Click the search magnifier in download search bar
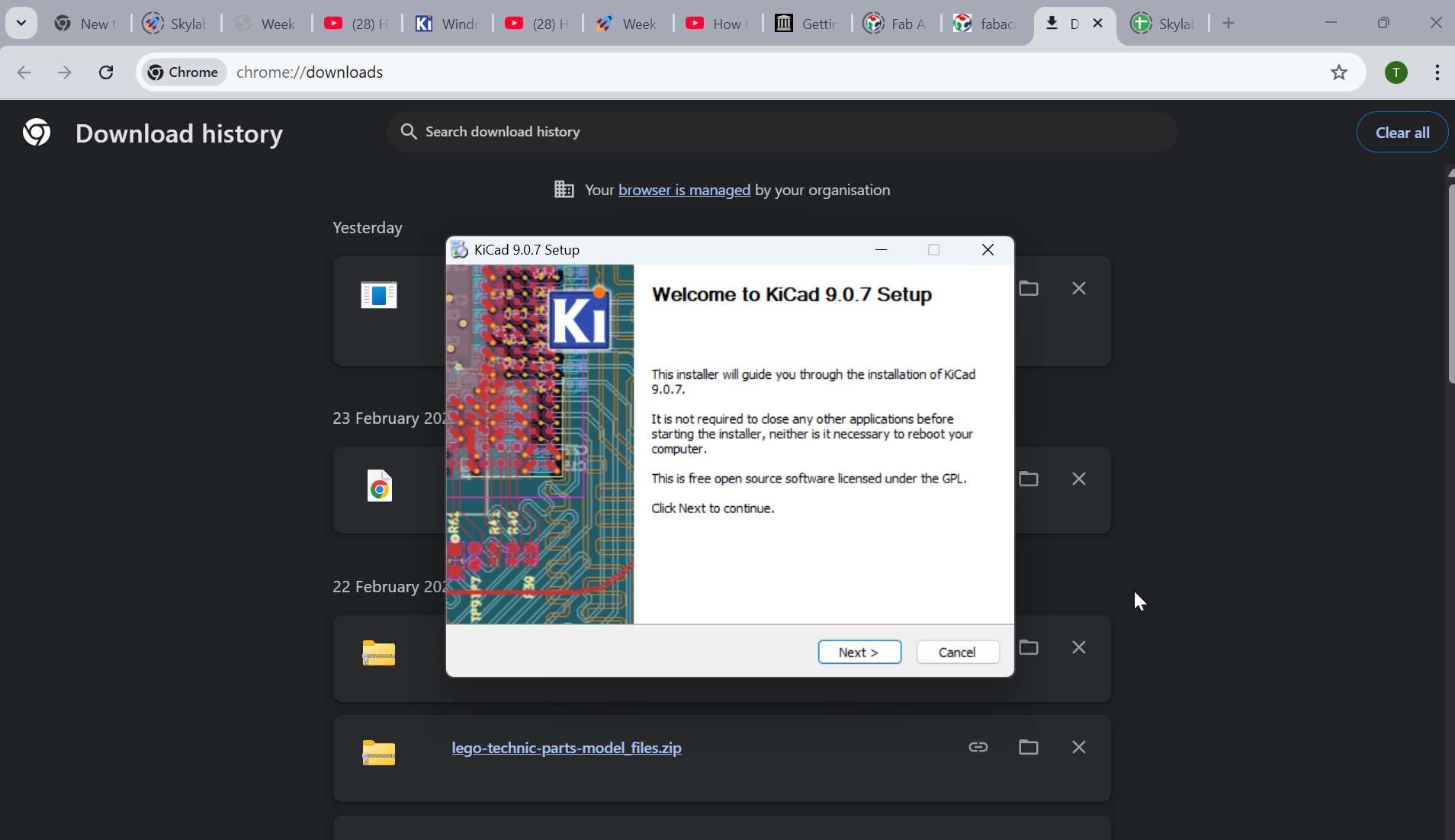This screenshot has width=1455, height=840. [410, 131]
